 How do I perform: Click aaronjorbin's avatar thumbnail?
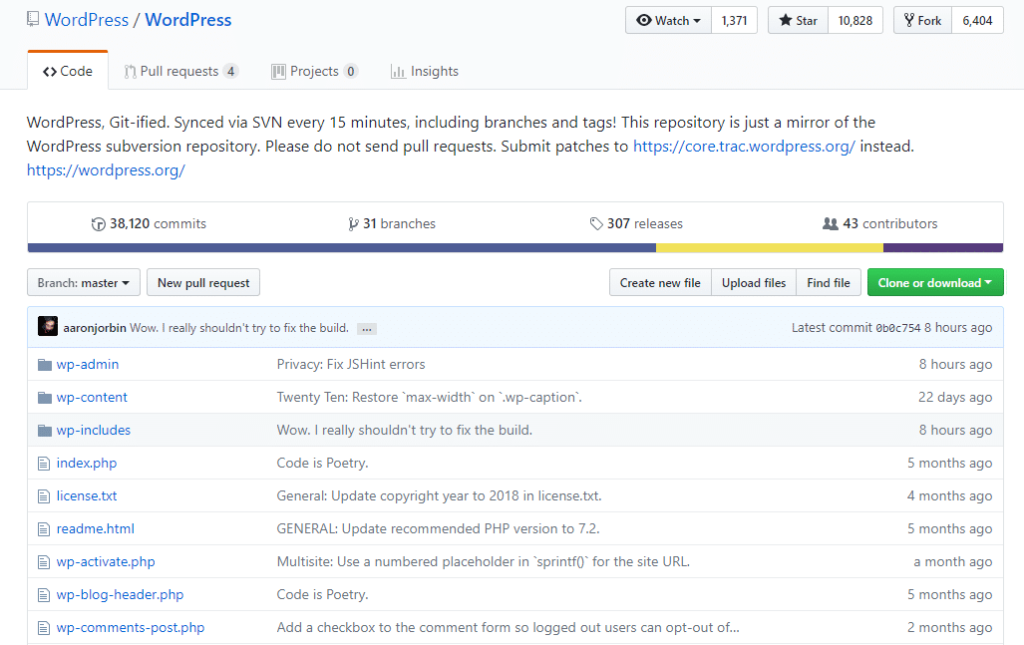(48, 327)
